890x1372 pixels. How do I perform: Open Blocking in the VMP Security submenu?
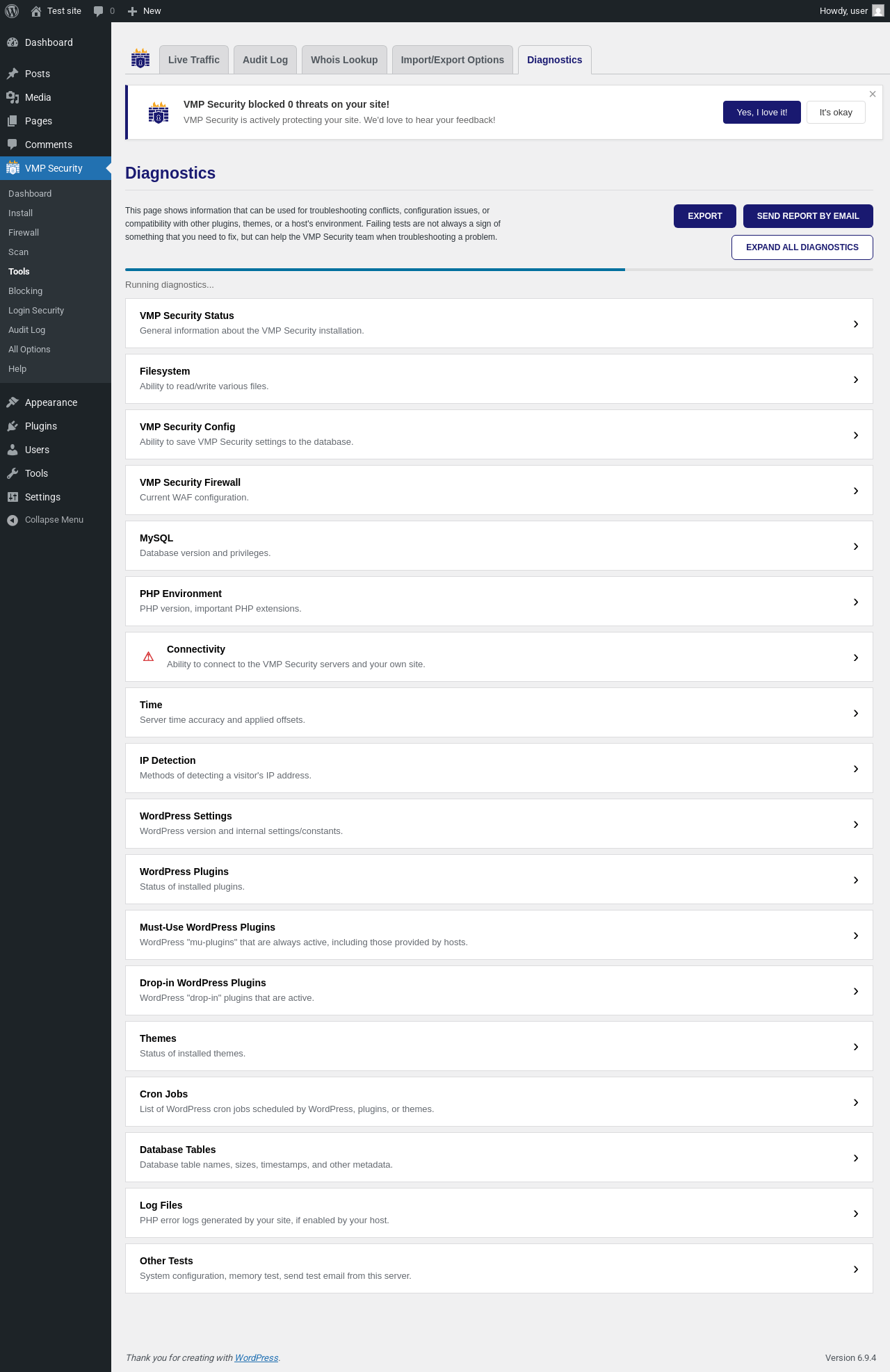tap(26, 291)
